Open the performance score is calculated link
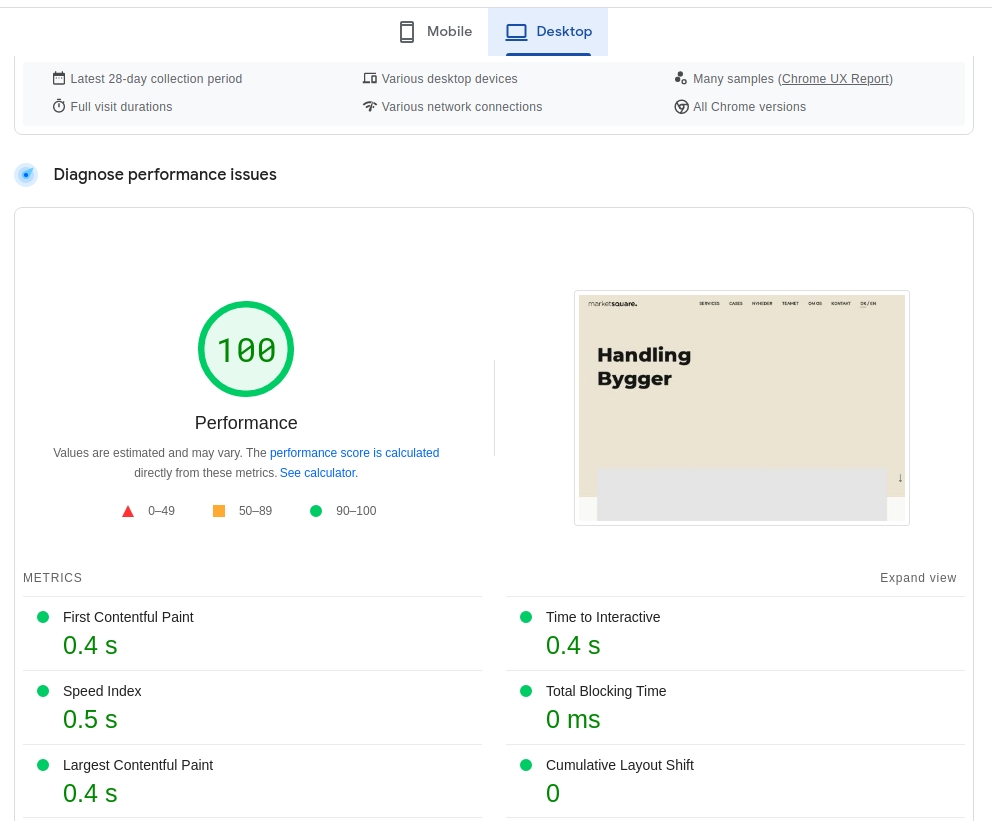The image size is (992, 821). click(354, 453)
